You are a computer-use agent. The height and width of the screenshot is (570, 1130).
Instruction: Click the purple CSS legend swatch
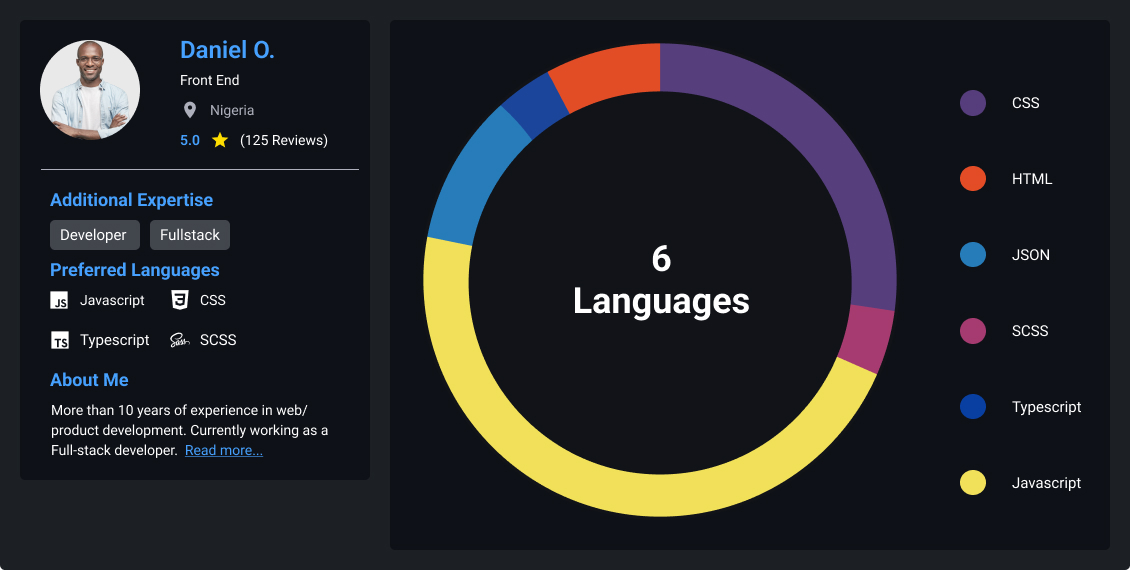click(x=973, y=103)
